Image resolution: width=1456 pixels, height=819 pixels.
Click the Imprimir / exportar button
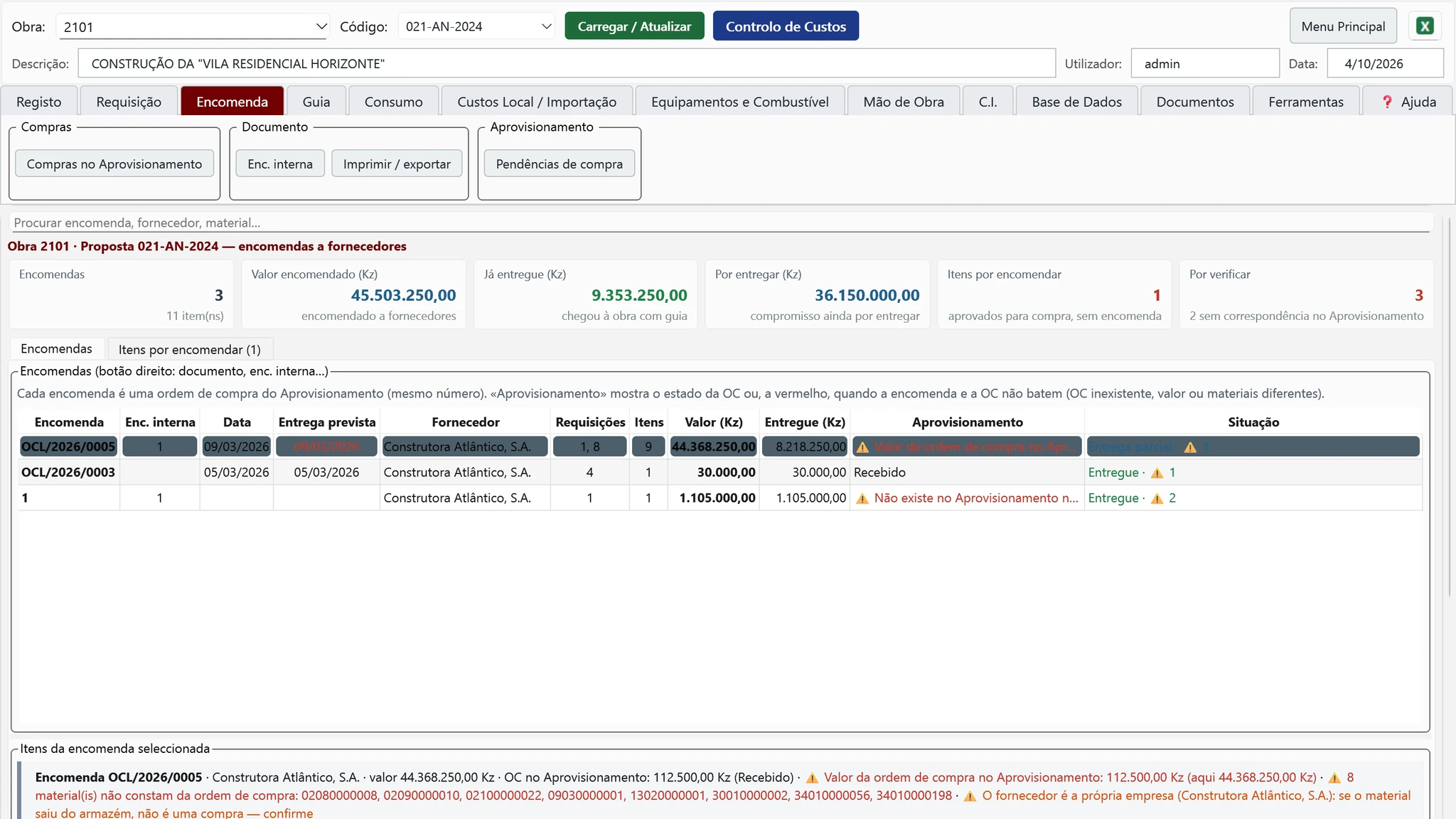point(397,164)
